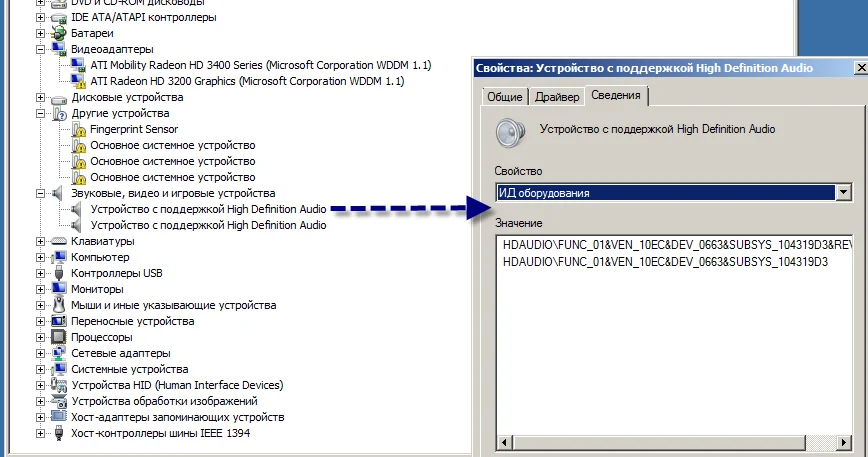Click the Дисковые устройства drive icon
Viewport: 868px width, 457px height.
click(59, 98)
